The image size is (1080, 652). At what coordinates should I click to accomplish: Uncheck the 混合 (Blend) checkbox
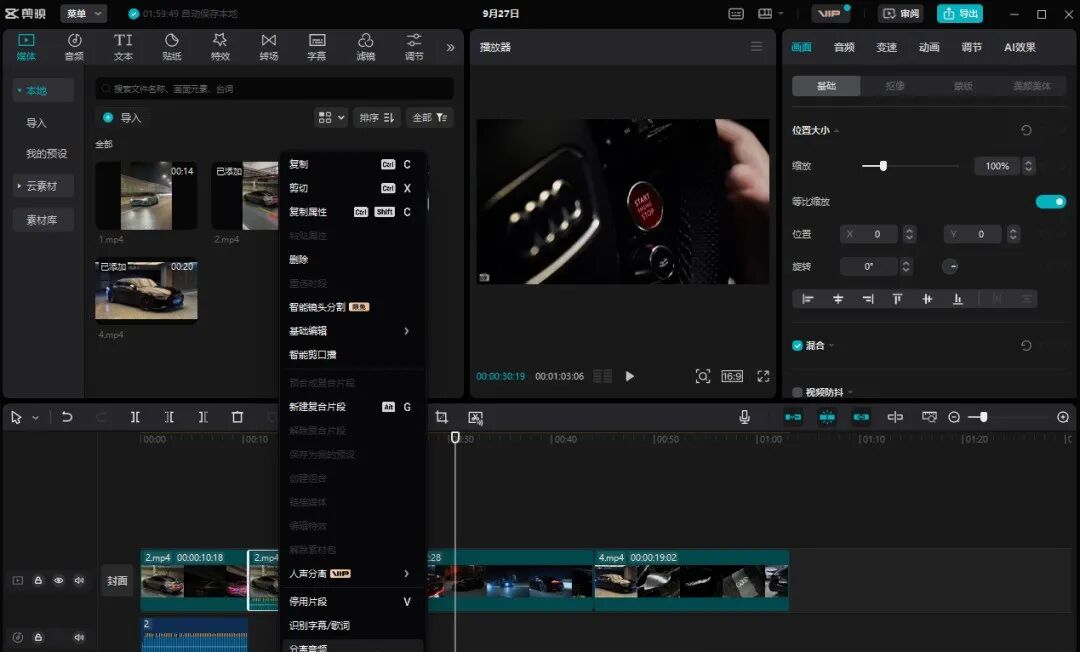[797, 346]
